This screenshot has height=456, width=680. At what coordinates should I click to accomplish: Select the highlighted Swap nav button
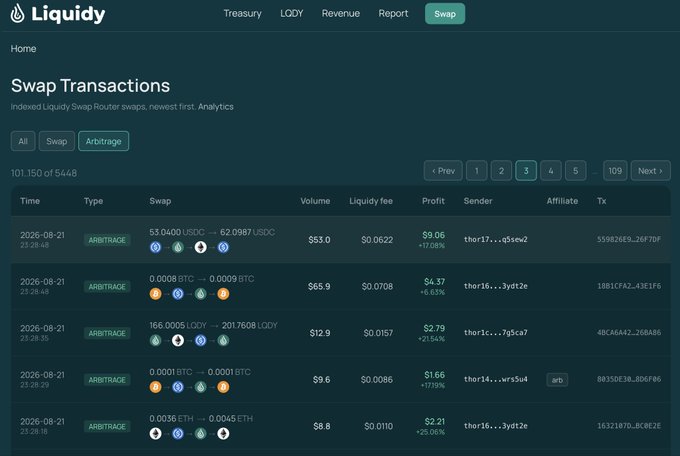(x=445, y=14)
